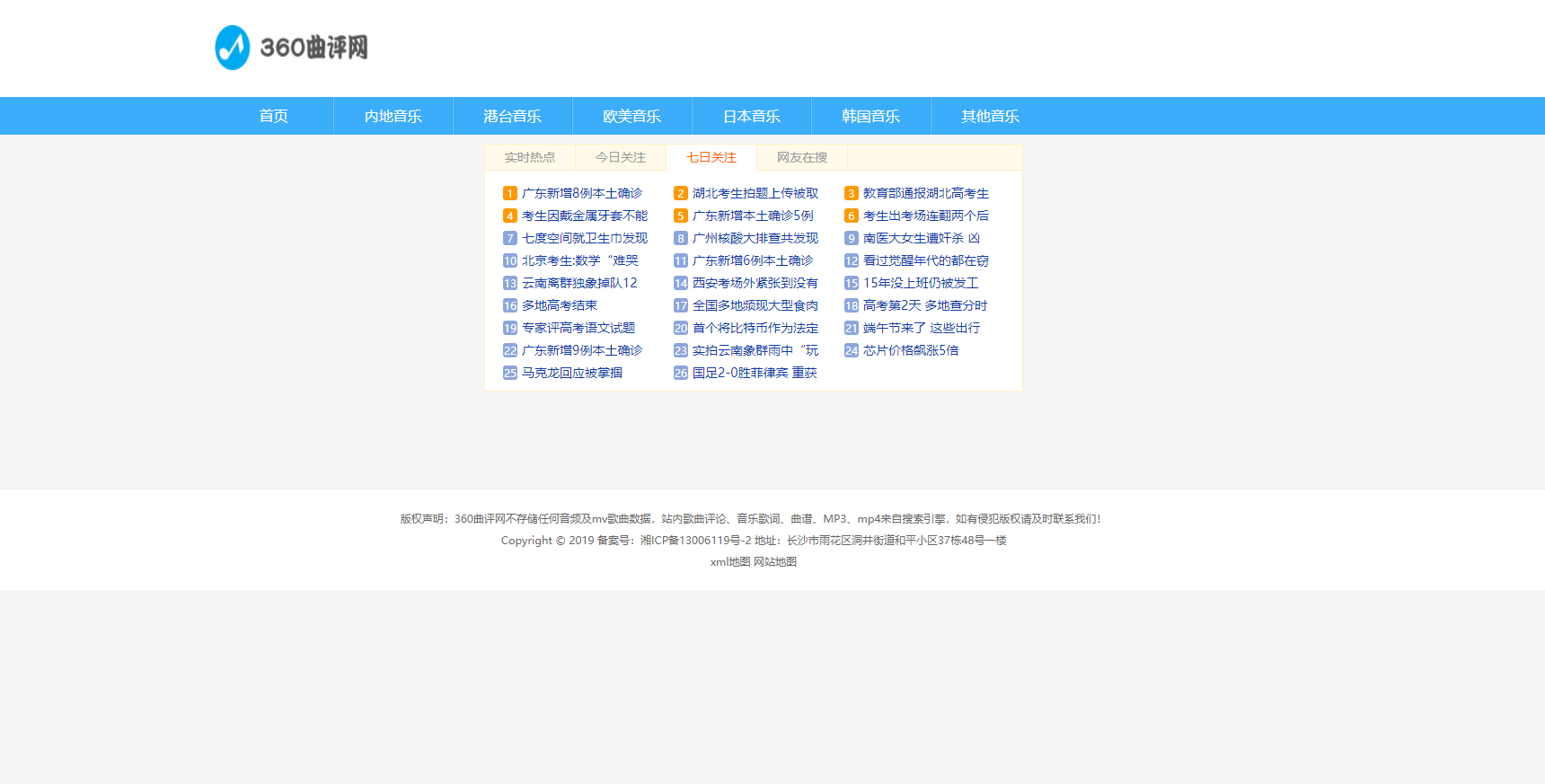Switch to the 今日关注 tab
The height and width of the screenshot is (784, 1545).
(x=621, y=157)
